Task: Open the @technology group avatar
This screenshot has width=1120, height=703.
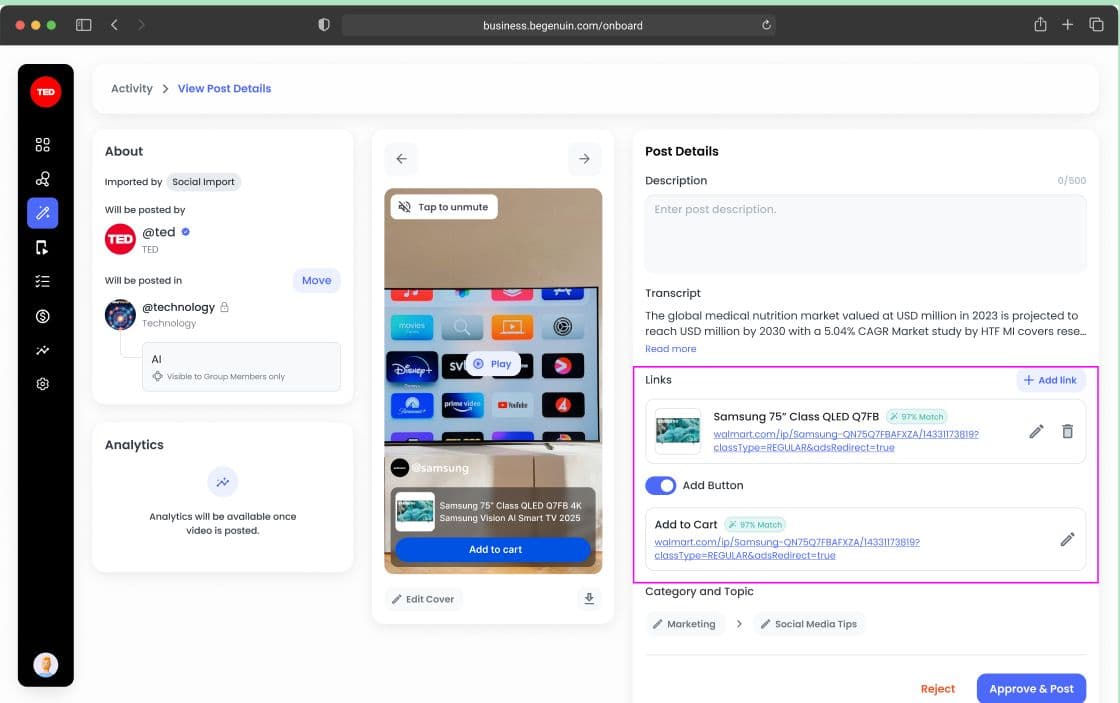Action: [120, 314]
